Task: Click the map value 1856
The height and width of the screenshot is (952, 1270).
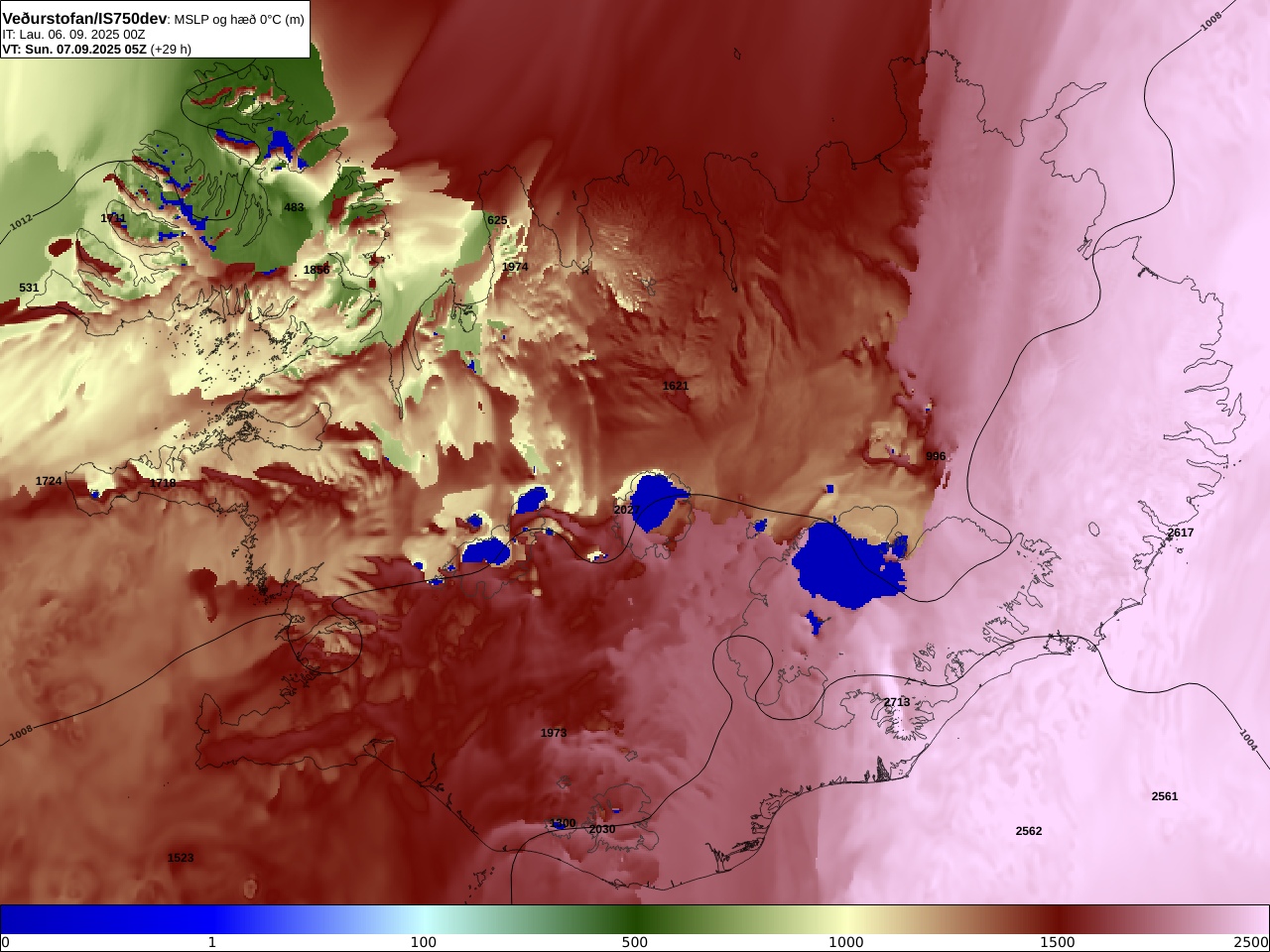Action: [x=317, y=270]
